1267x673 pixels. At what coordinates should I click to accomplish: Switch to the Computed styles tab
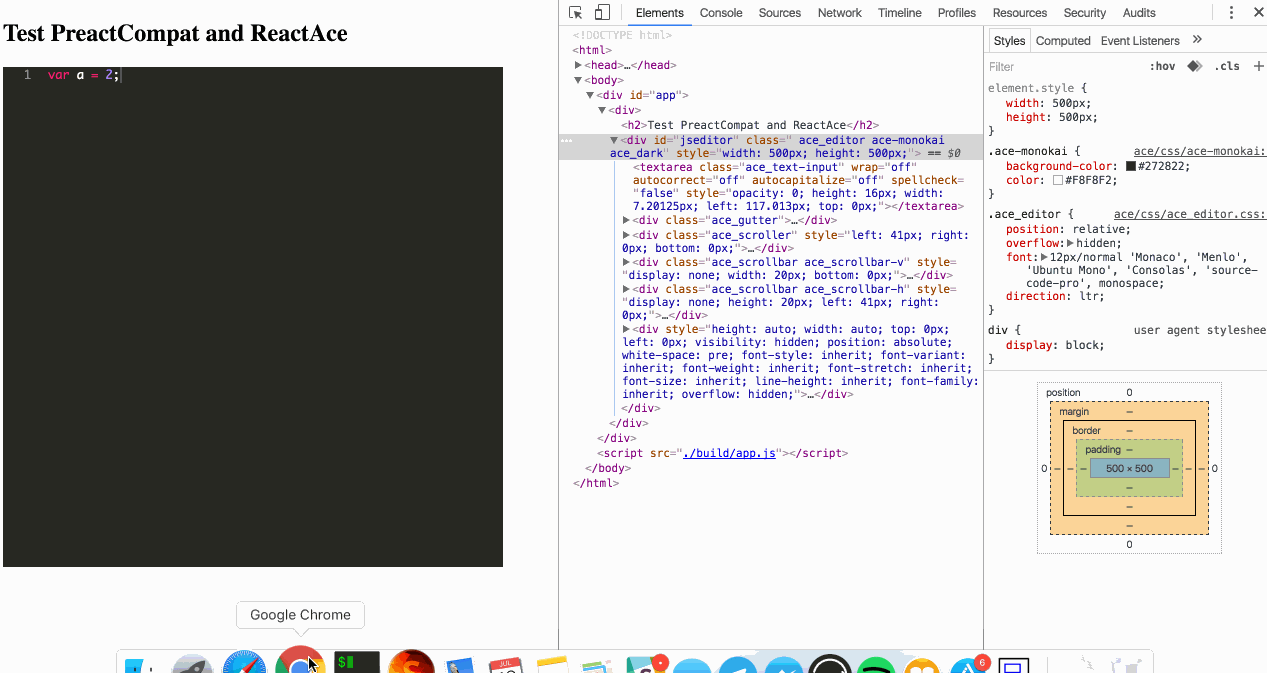click(x=1063, y=41)
